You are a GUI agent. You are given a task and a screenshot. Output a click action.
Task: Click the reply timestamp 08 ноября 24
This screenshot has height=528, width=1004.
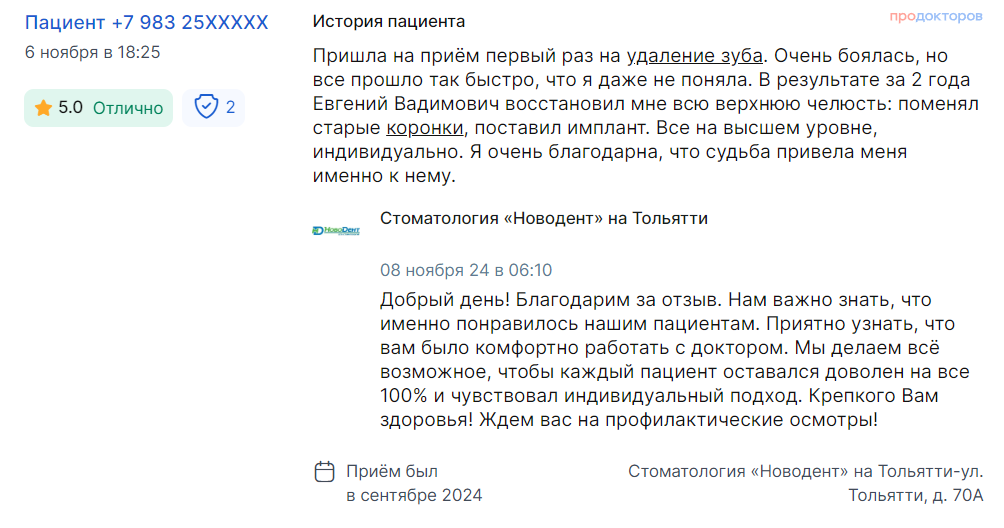(466, 270)
